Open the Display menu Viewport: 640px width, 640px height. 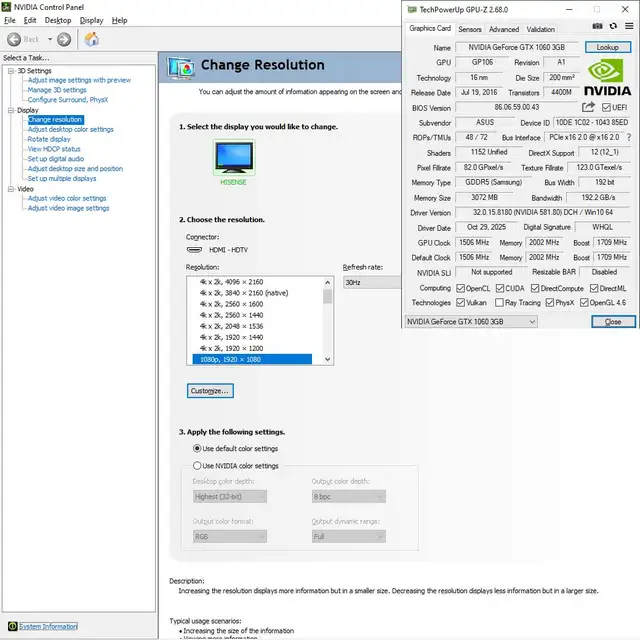(91, 20)
